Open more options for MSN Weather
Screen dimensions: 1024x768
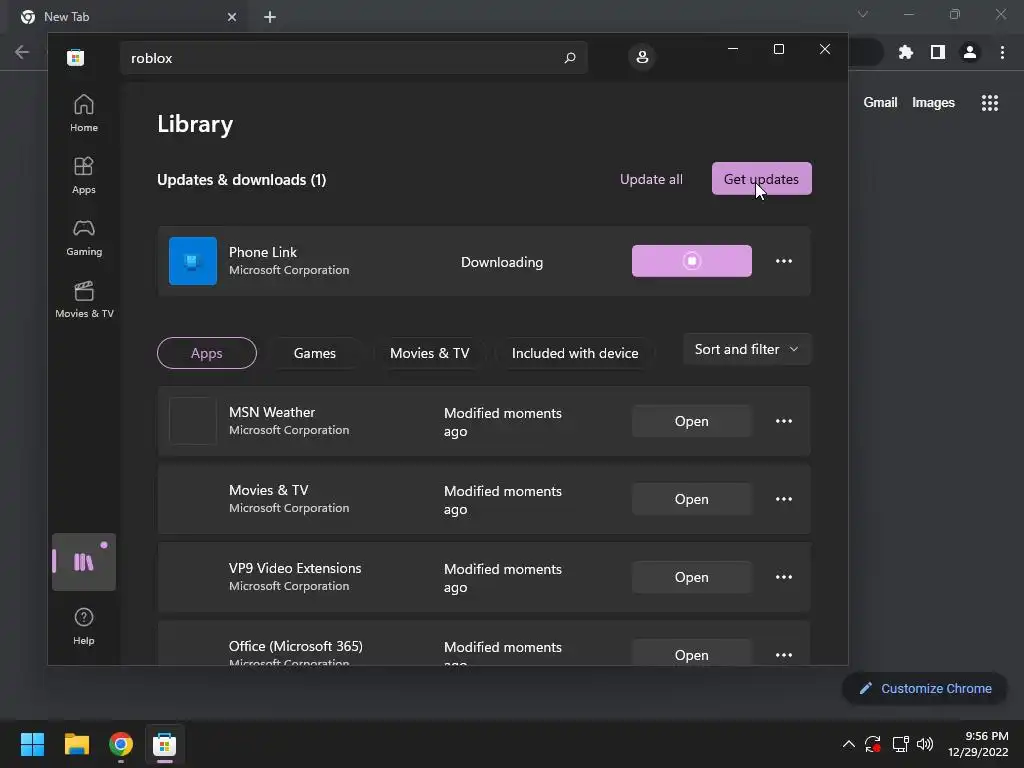pyautogui.click(x=784, y=421)
